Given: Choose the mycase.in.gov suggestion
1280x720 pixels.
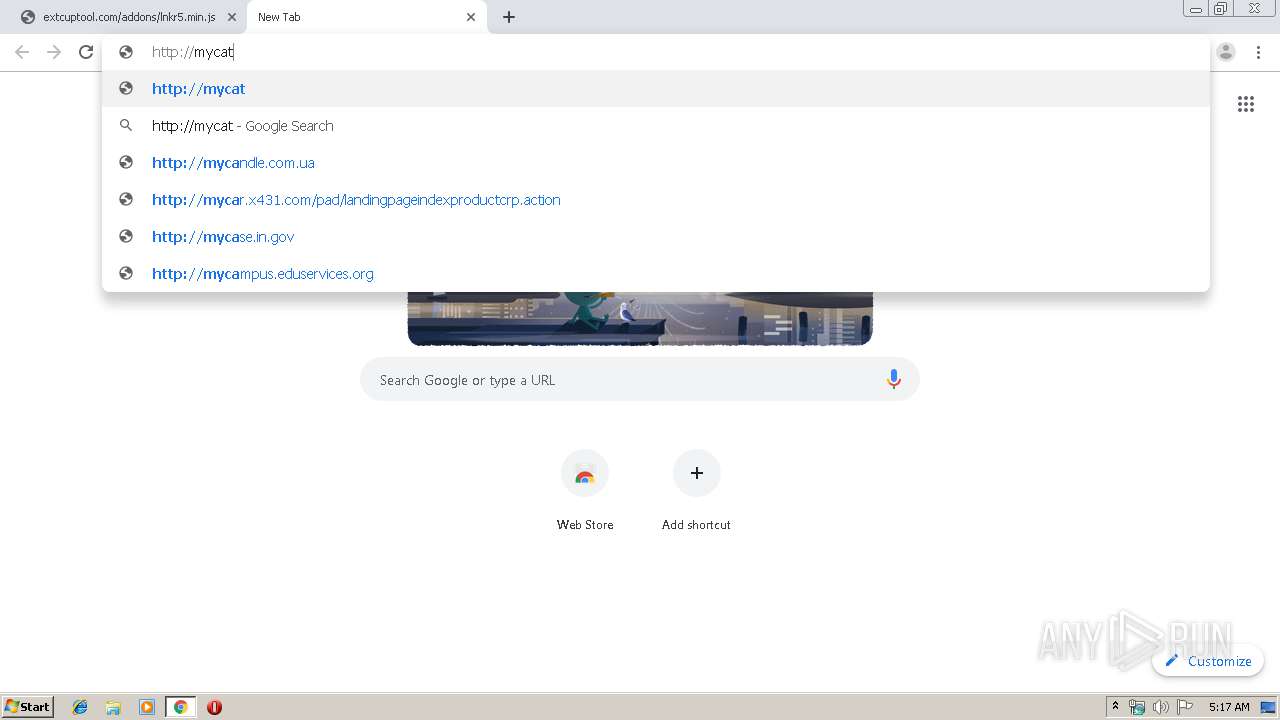Looking at the screenshot, I should (x=656, y=236).
